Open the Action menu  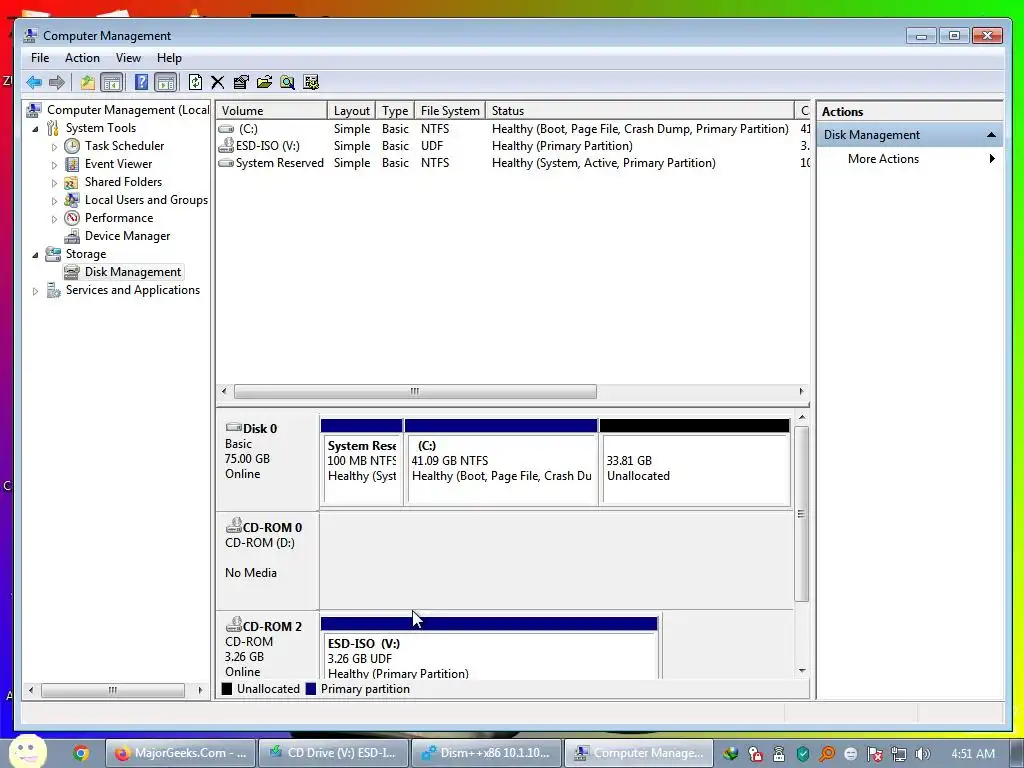point(82,58)
